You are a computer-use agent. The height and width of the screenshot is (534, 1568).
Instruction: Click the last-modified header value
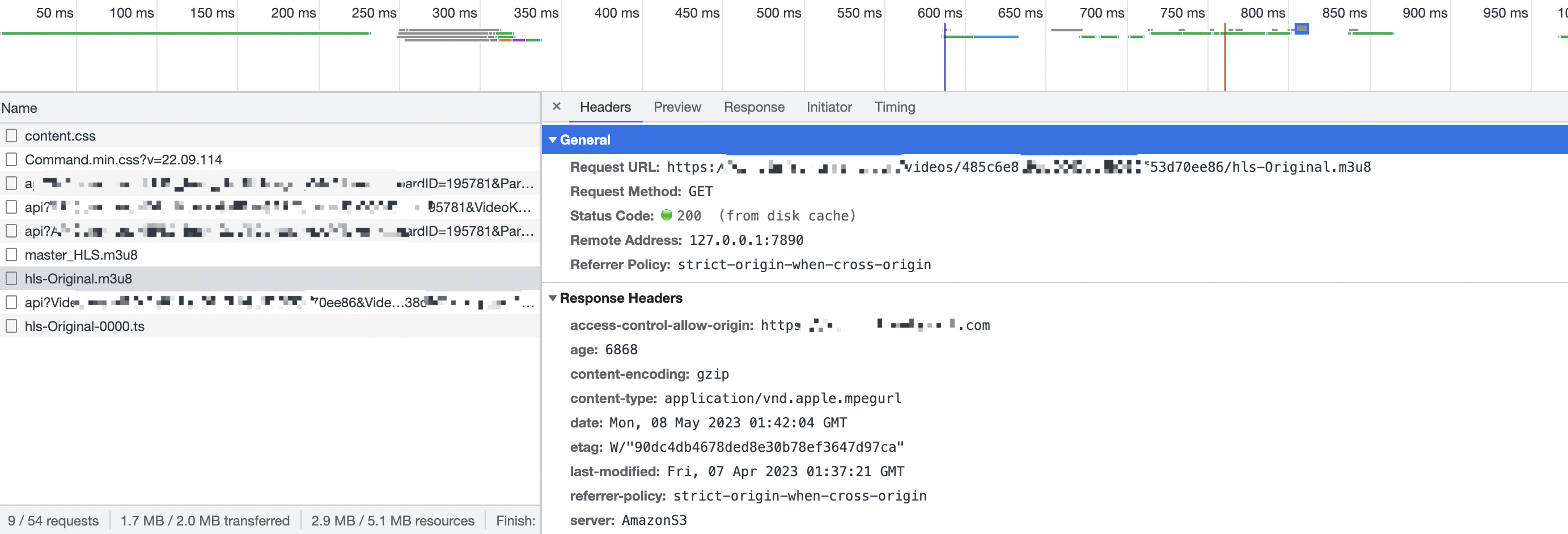click(785, 472)
